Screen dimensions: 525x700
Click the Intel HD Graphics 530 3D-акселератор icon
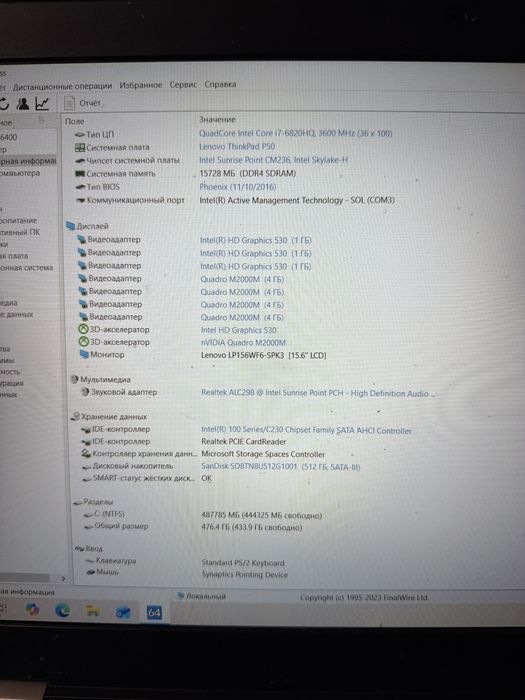point(83,329)
